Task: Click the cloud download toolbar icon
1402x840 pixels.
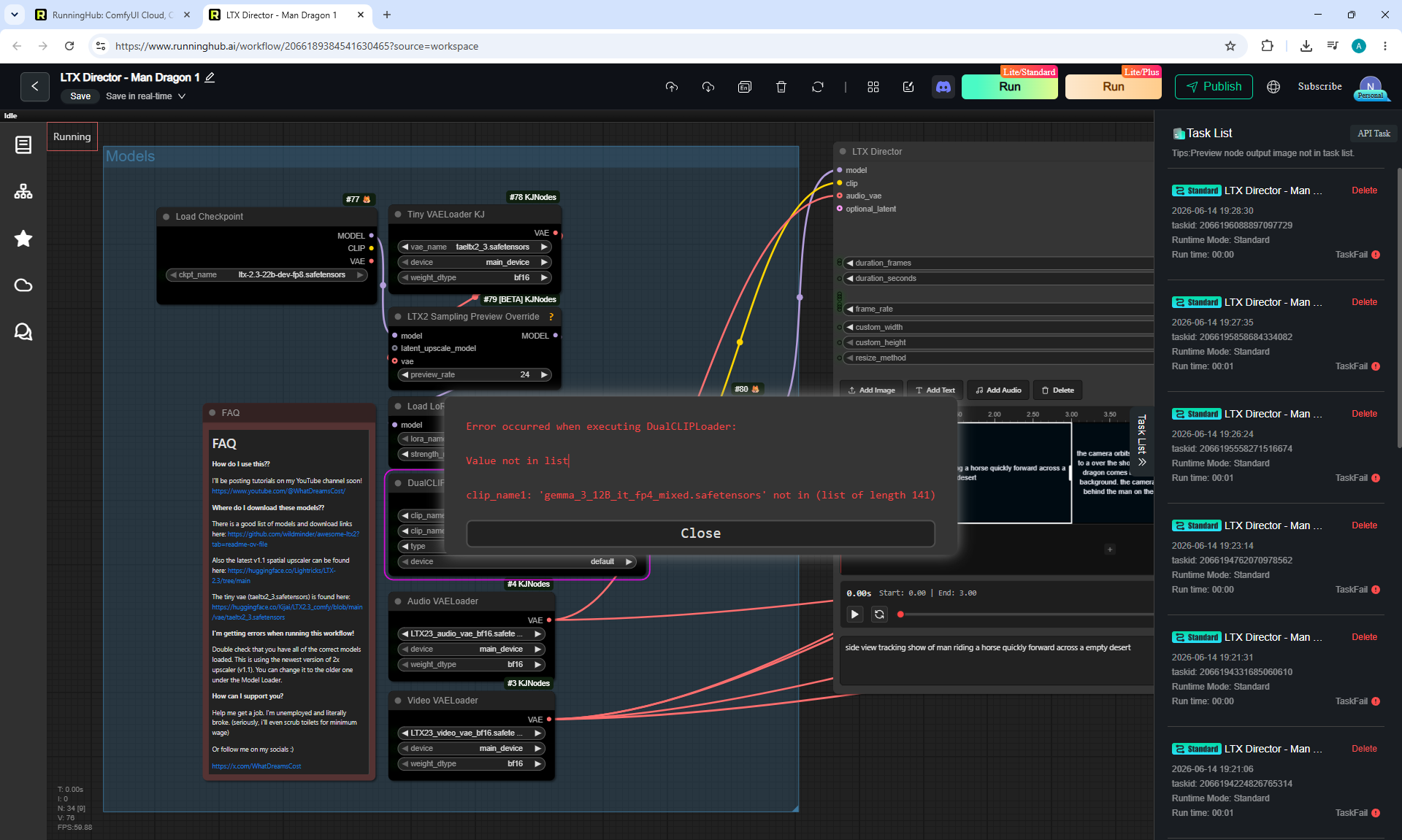Action: tap(708, 87)
